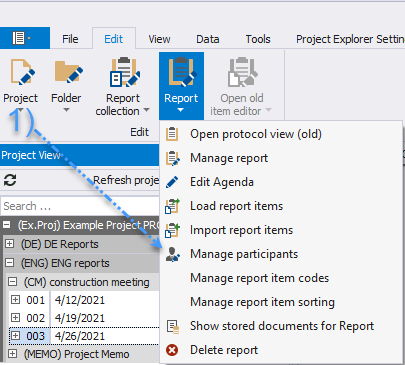Open the Tools tab
405x365 pixels.
[x=258, y=39]
